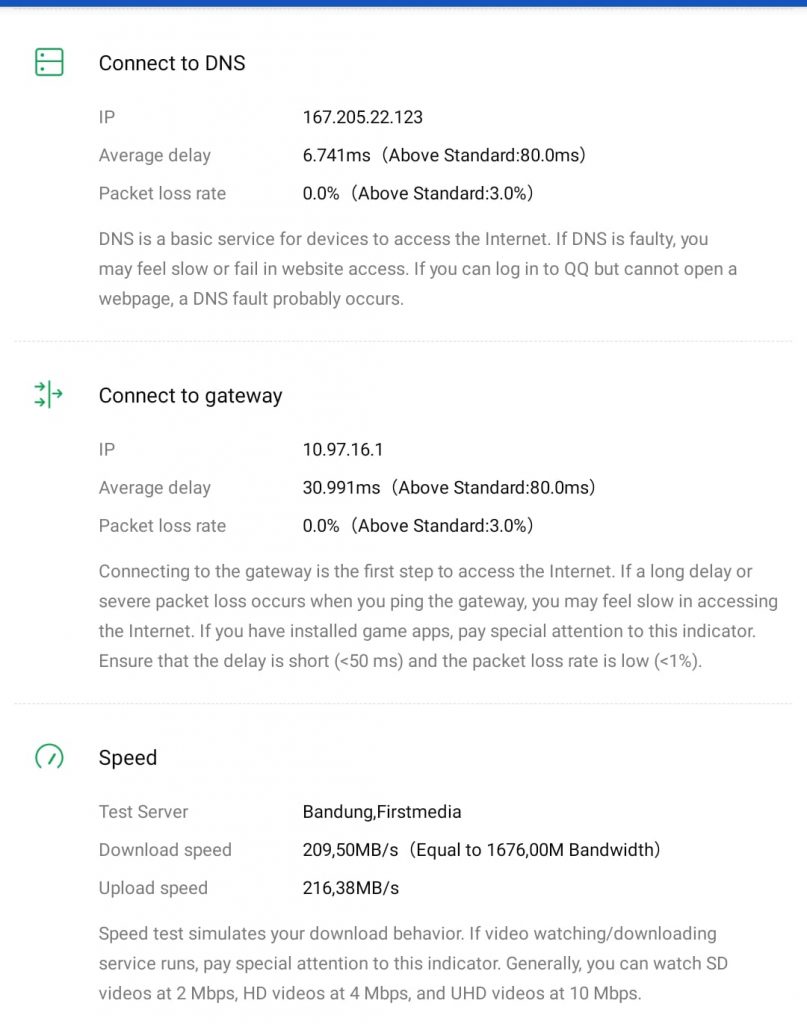807x1024 pixels.
Task: Click the 216,38MB/s upload speed value
Action: 351,888
